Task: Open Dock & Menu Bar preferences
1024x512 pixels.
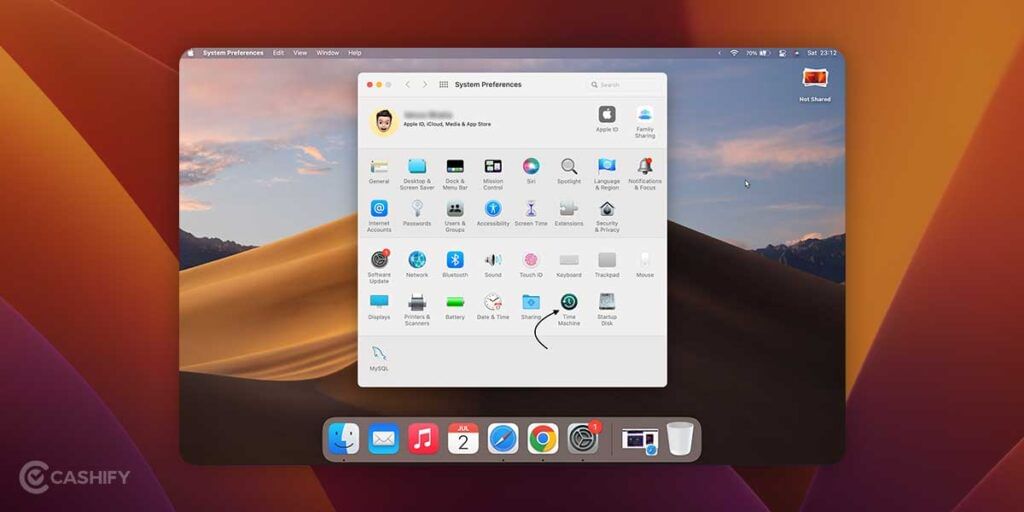Action: click(x=455, y=174)
